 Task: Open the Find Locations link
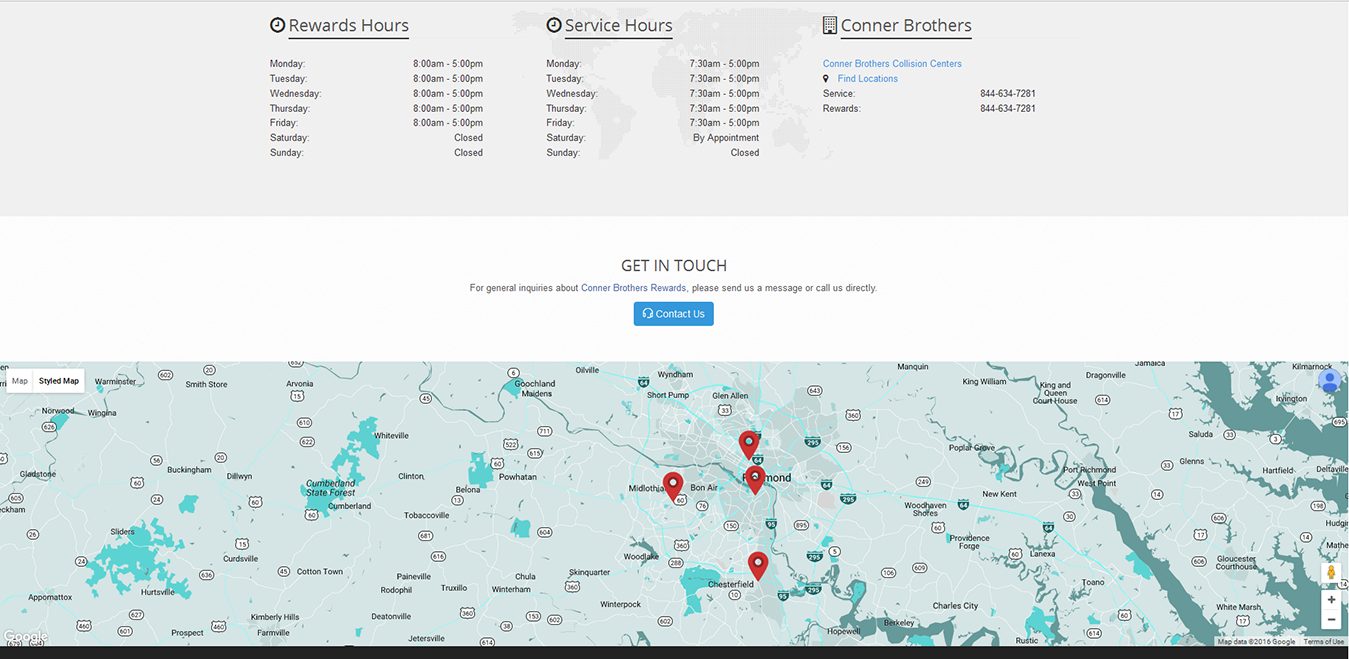[x=868, y=79]
